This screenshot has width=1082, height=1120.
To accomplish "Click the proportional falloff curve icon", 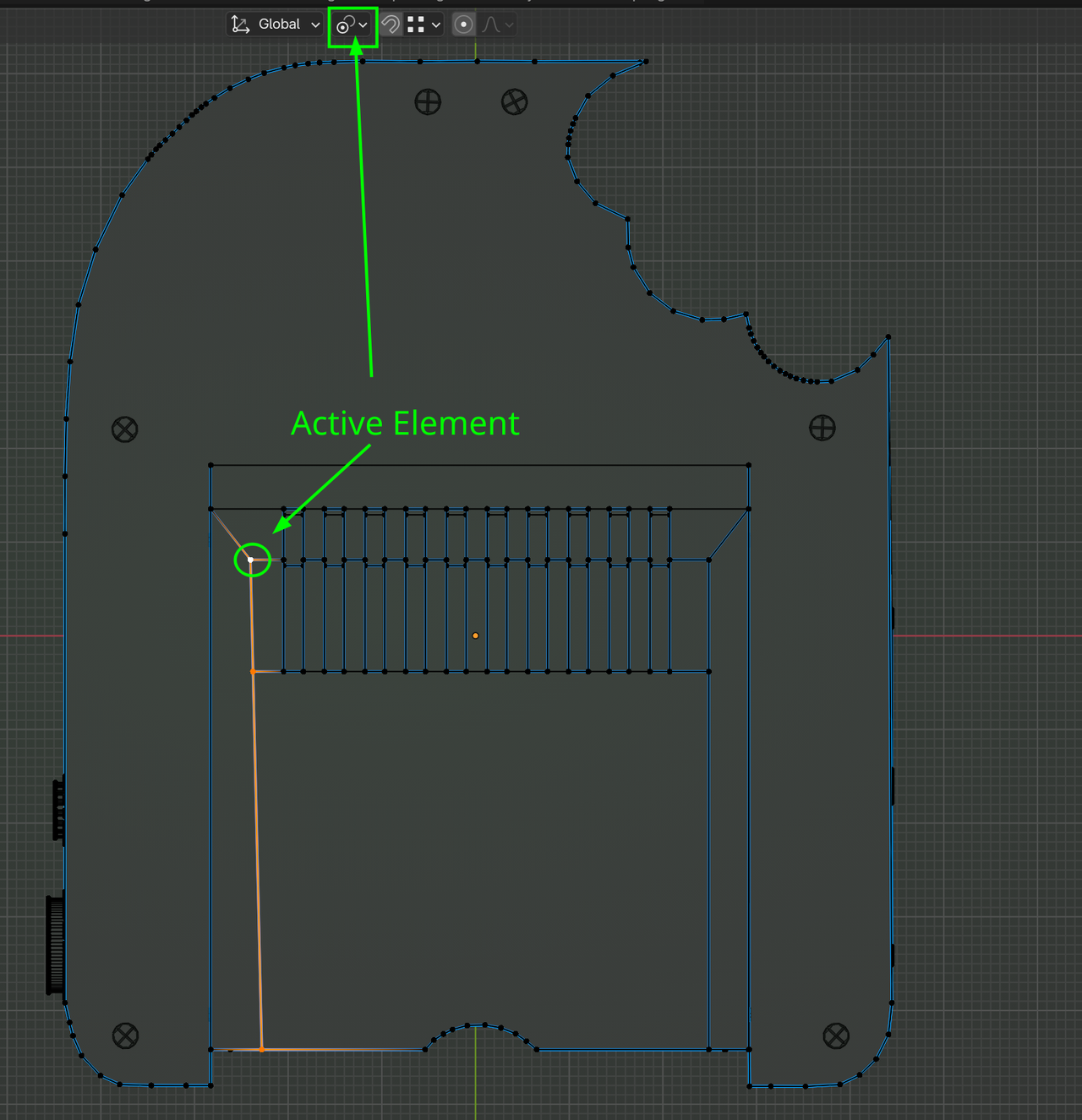I will pyautogui.click(x=489, y=24).
